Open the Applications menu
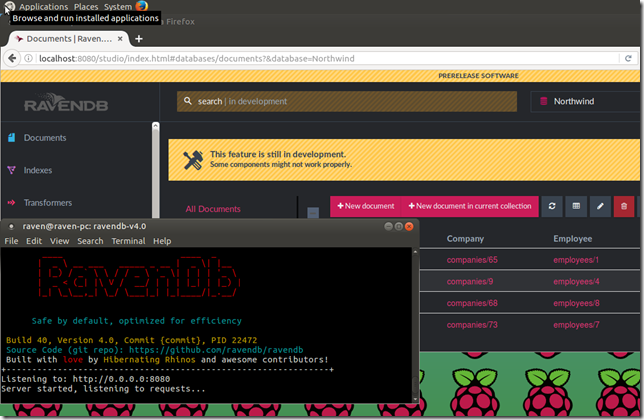644x420 pixels. (44, 7)
